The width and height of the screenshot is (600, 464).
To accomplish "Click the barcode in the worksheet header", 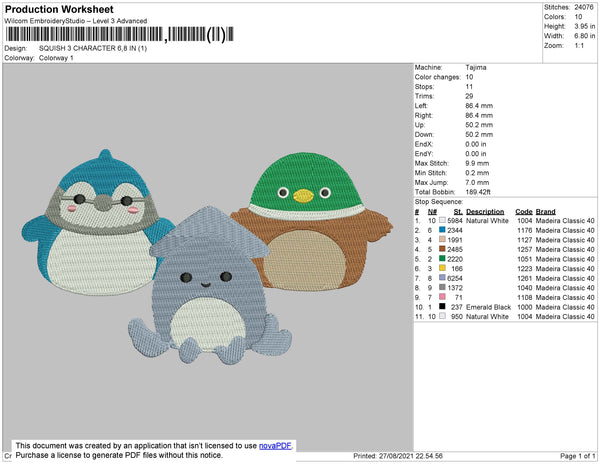I will click(119, 34).
